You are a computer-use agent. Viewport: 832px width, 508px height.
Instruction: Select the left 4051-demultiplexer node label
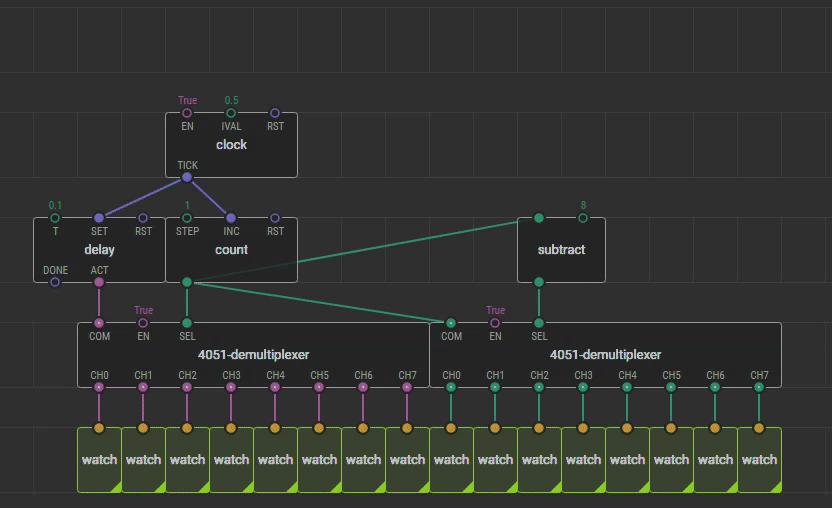253,355
